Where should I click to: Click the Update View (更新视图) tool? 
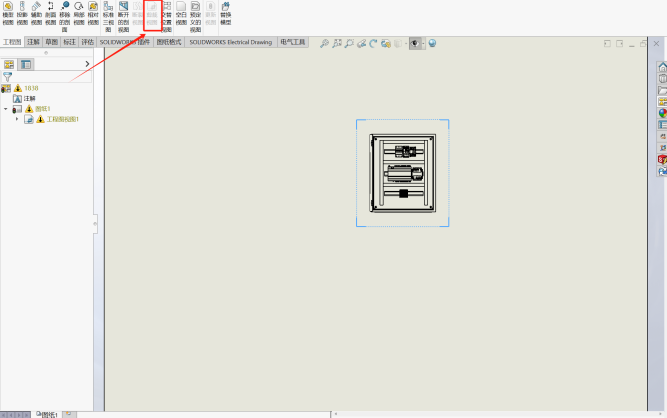point(211,13)
